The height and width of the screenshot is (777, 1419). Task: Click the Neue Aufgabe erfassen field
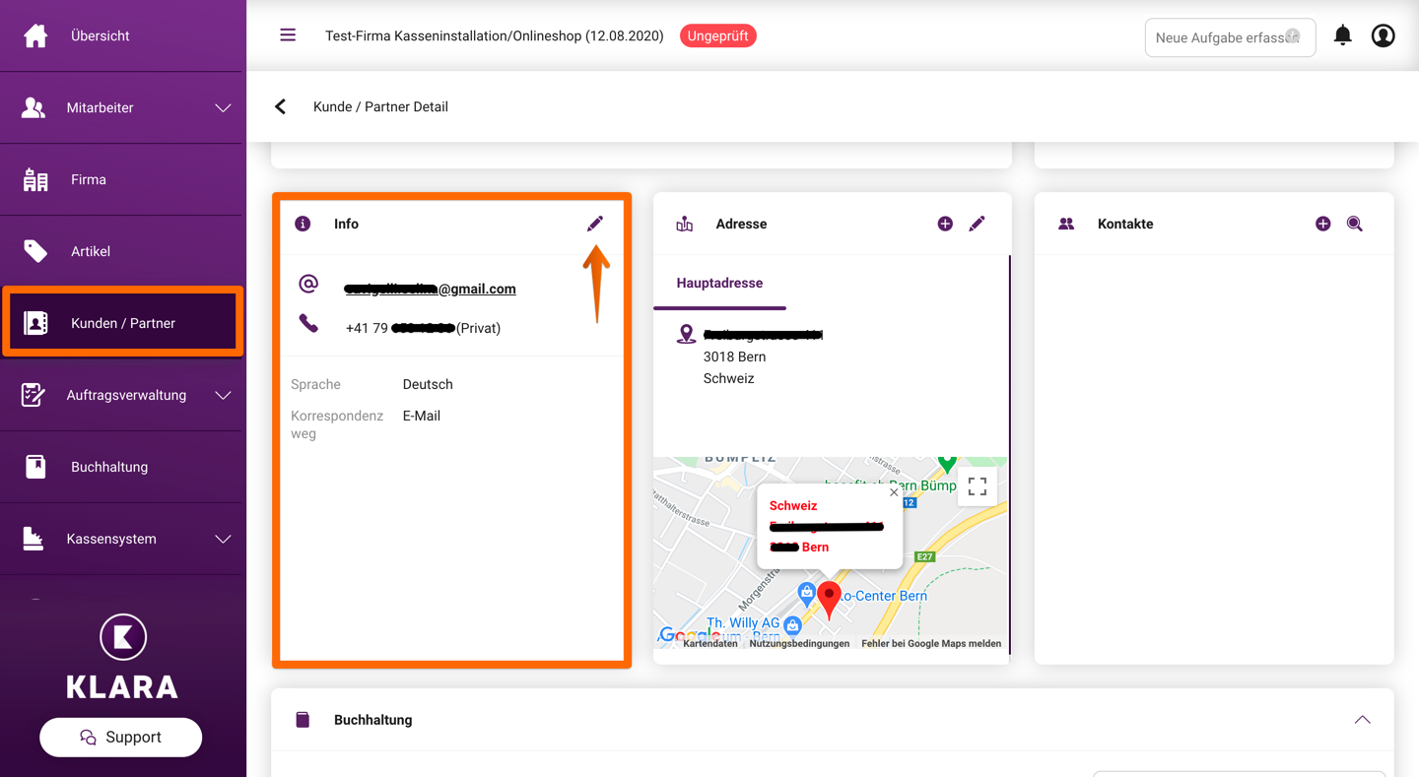(1230, 37)
